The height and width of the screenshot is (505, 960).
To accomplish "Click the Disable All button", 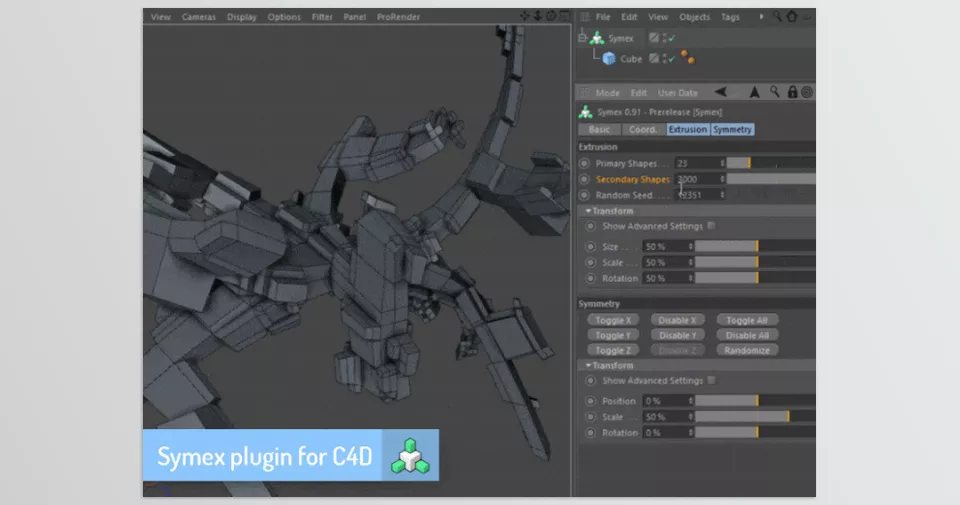I will [x=747, y=335].
